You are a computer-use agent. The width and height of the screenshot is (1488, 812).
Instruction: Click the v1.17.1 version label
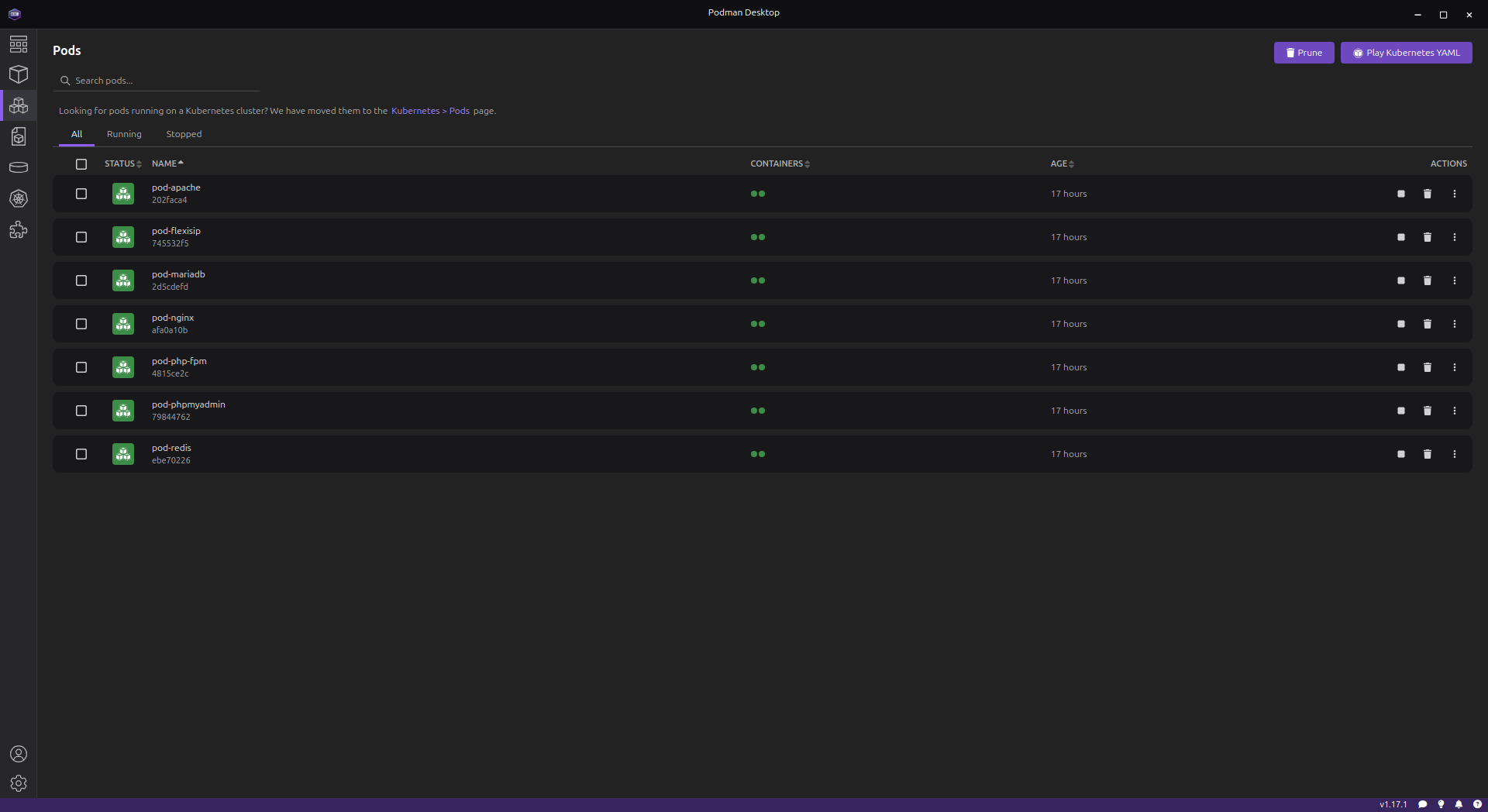point(1393,804)
